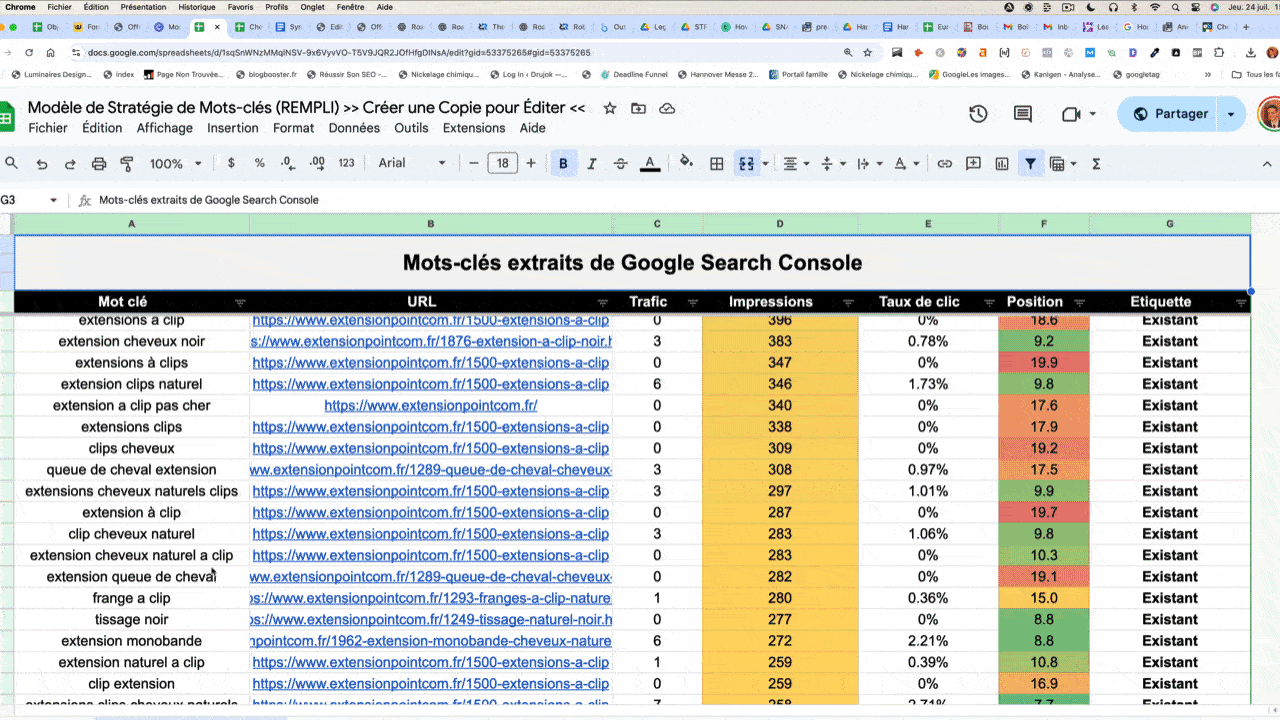Open filter toggle on URL column

[602, 302]
